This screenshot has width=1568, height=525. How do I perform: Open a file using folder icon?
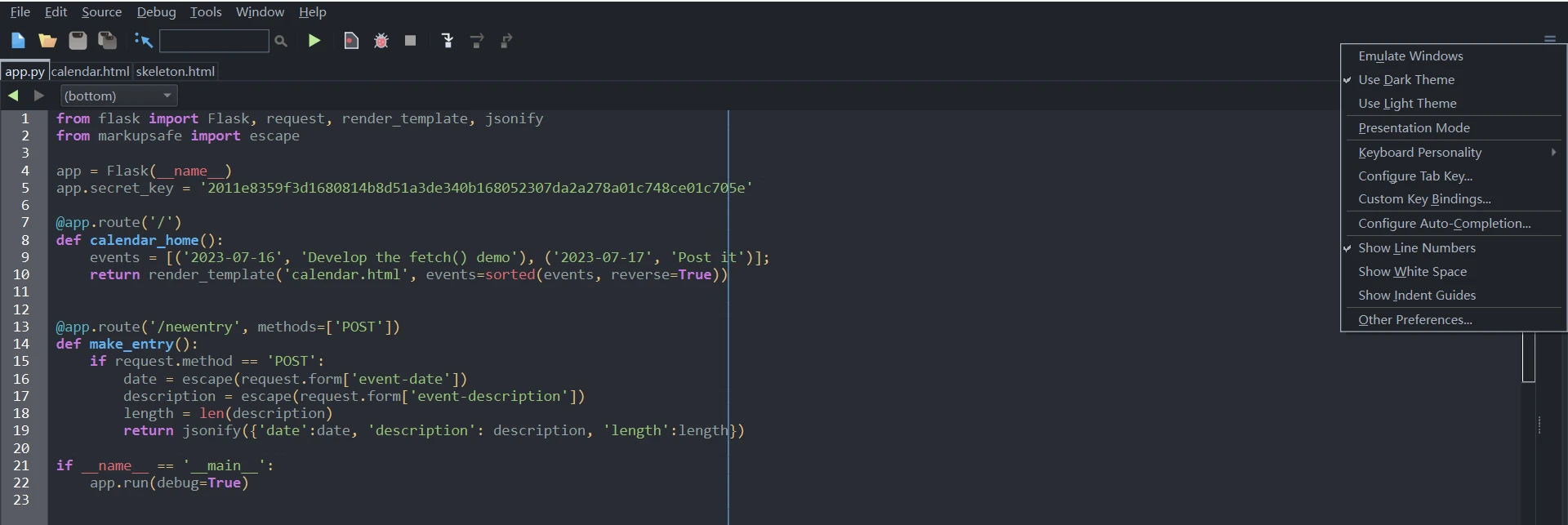(47, 41)
